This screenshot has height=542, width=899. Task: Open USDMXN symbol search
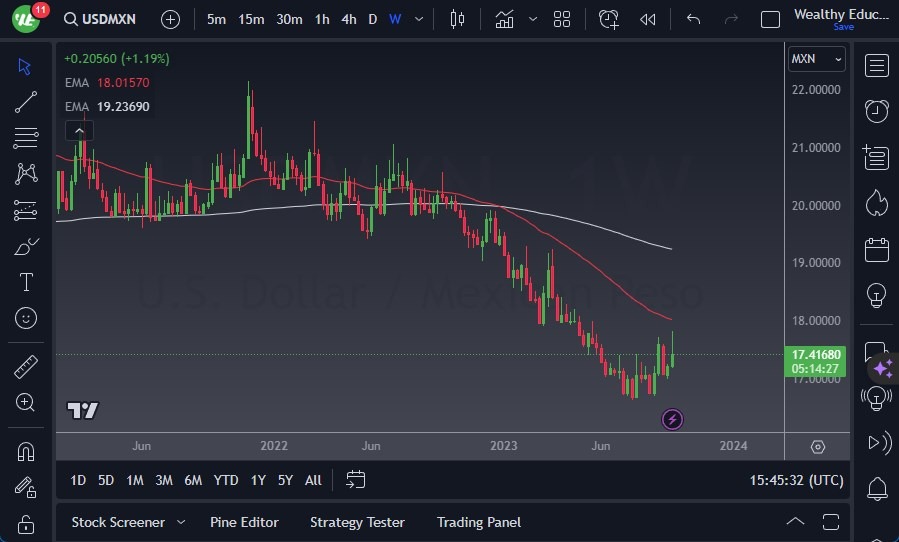100,19
